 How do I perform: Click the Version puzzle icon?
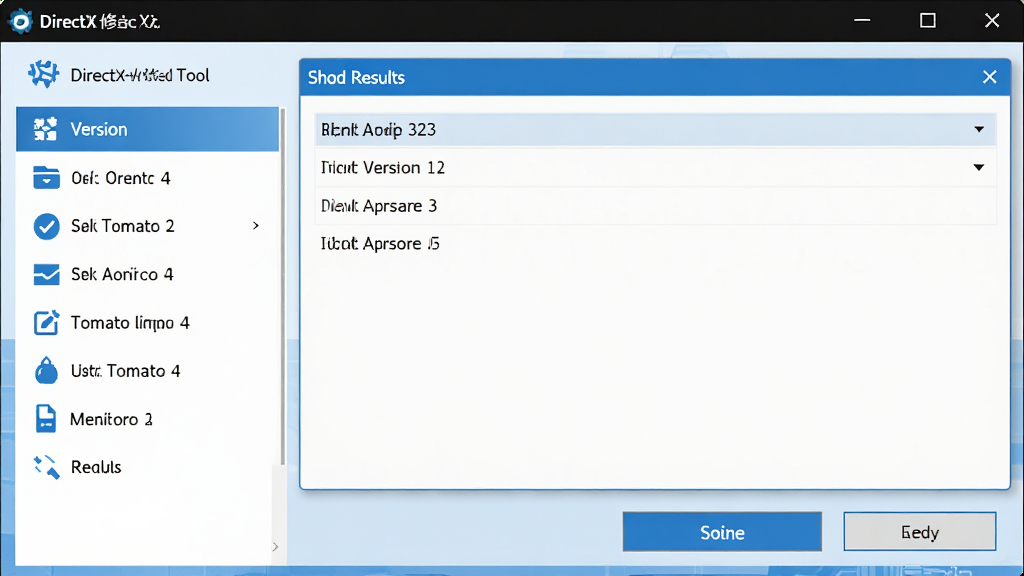[x=46, y=129]
